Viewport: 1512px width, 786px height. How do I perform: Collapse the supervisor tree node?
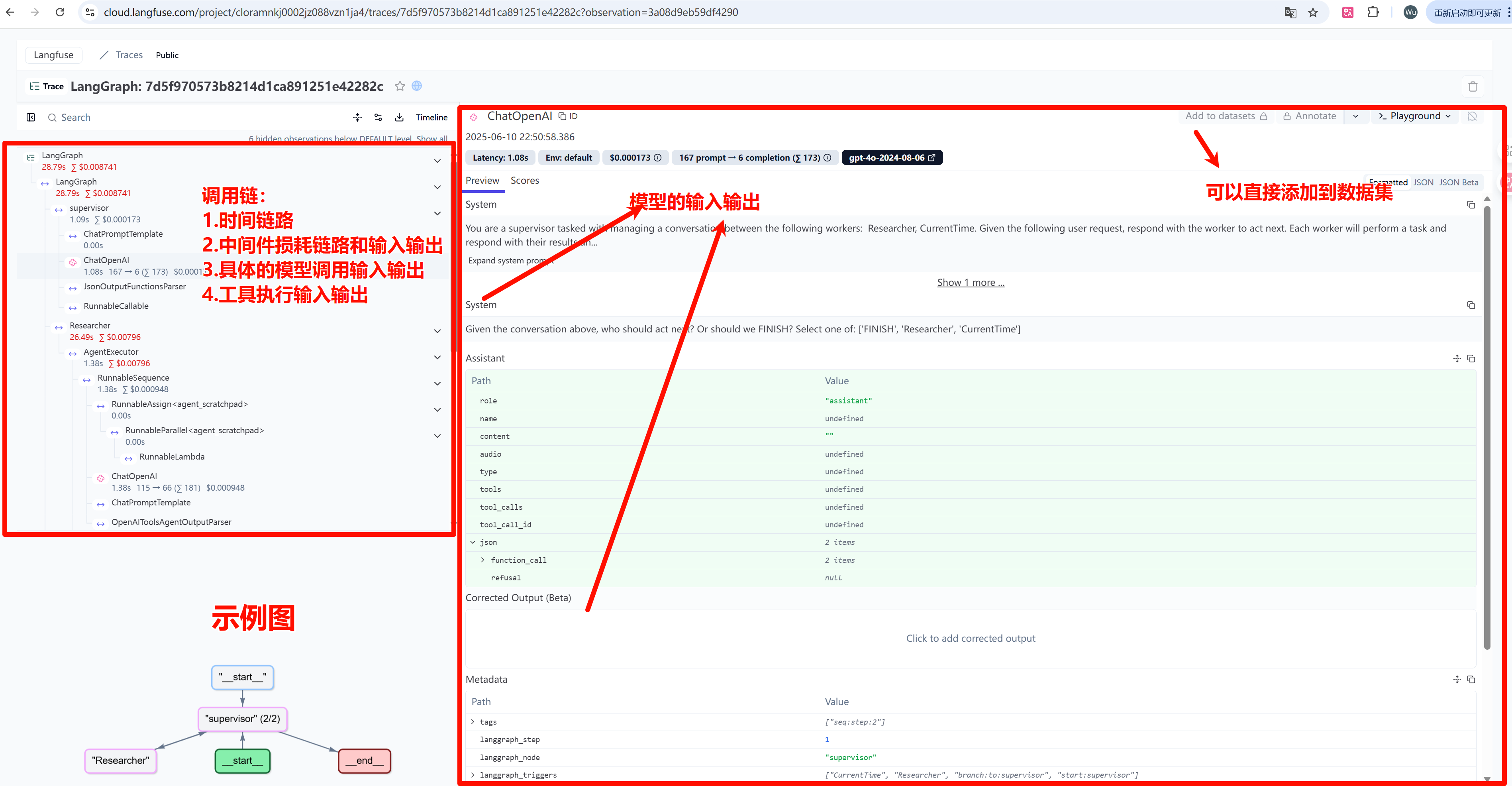tap(437, 214)
